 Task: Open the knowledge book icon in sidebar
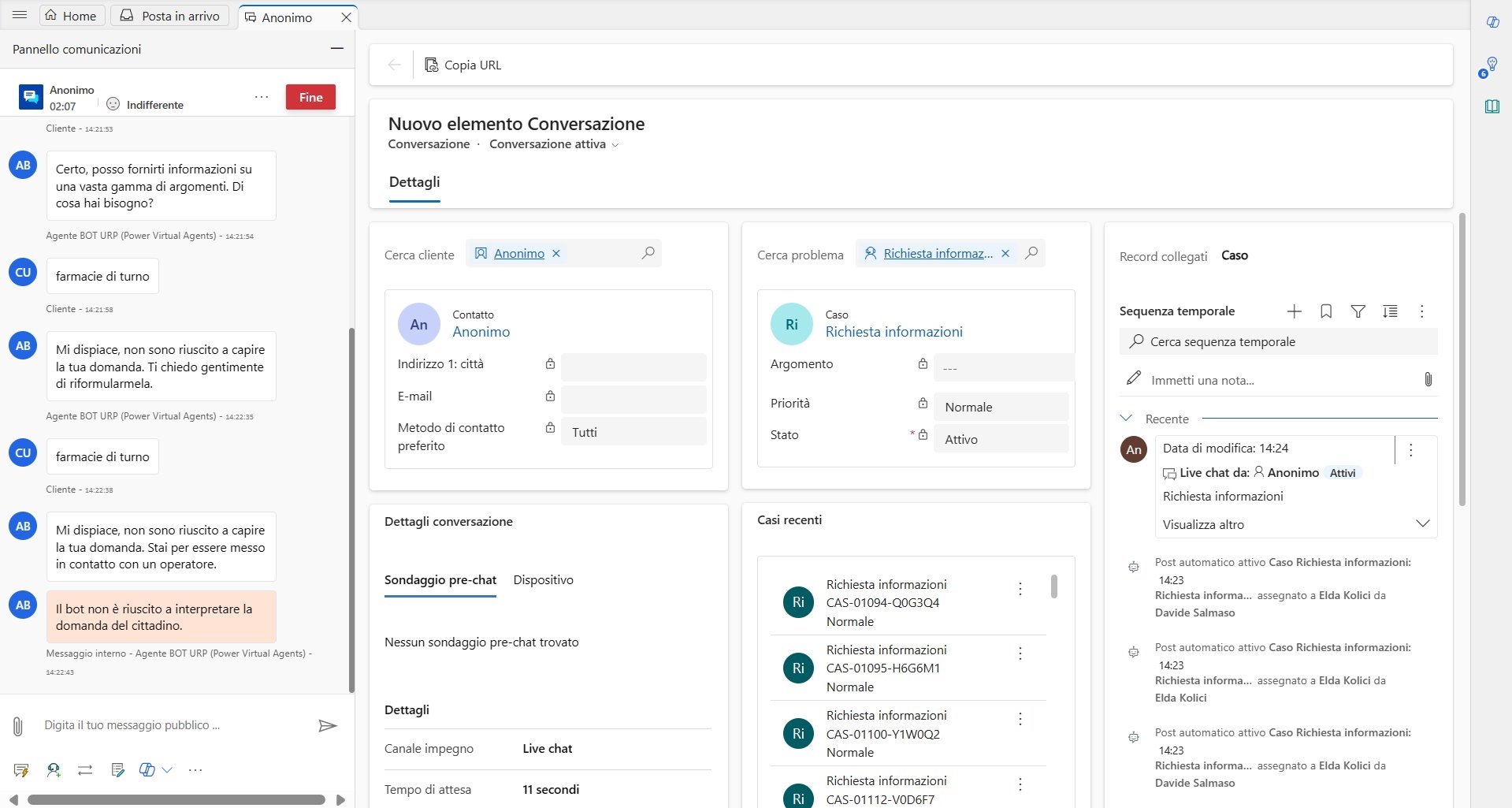(x=1492, y=106)
